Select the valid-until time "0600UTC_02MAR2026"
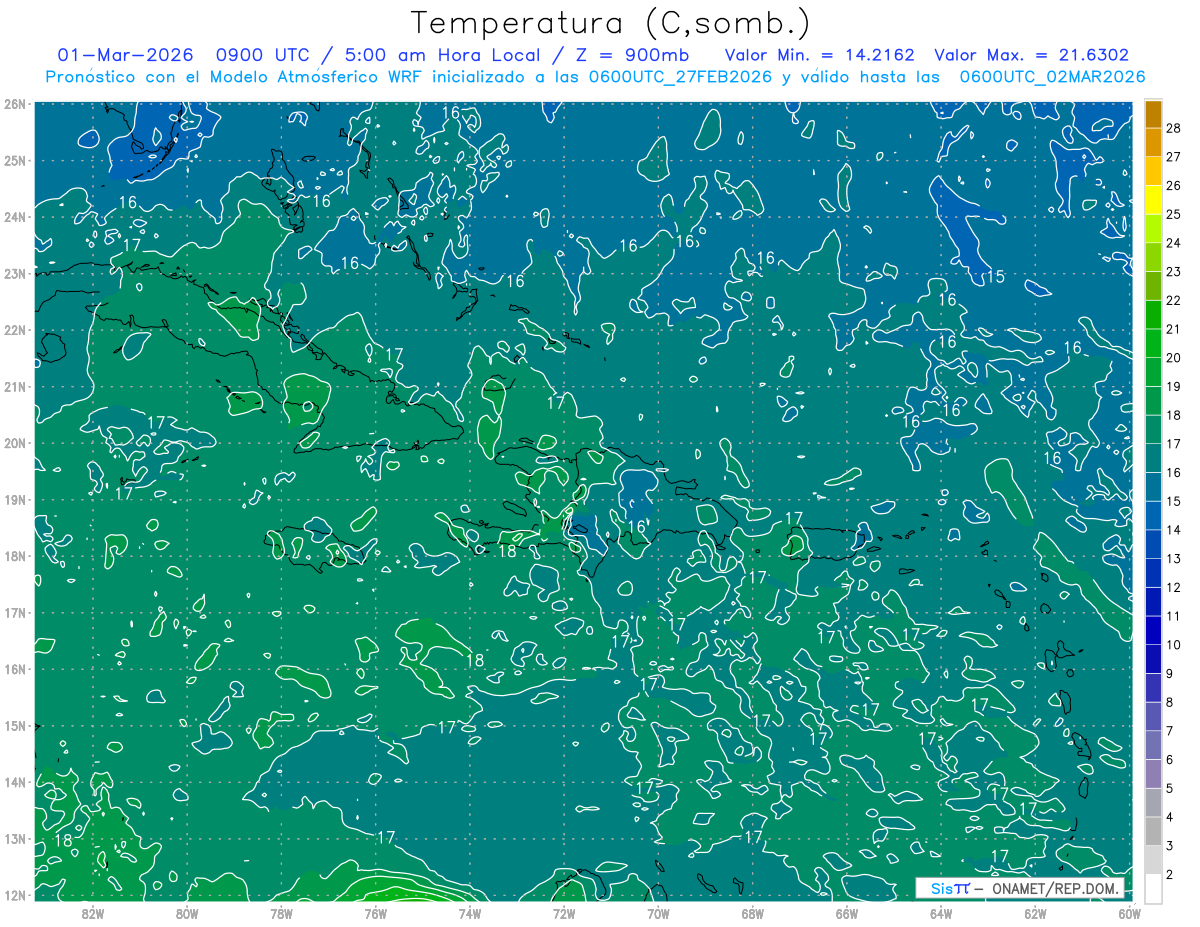Image resolution: width=1200 pixels, height=927 pixels. (1052, 77)
